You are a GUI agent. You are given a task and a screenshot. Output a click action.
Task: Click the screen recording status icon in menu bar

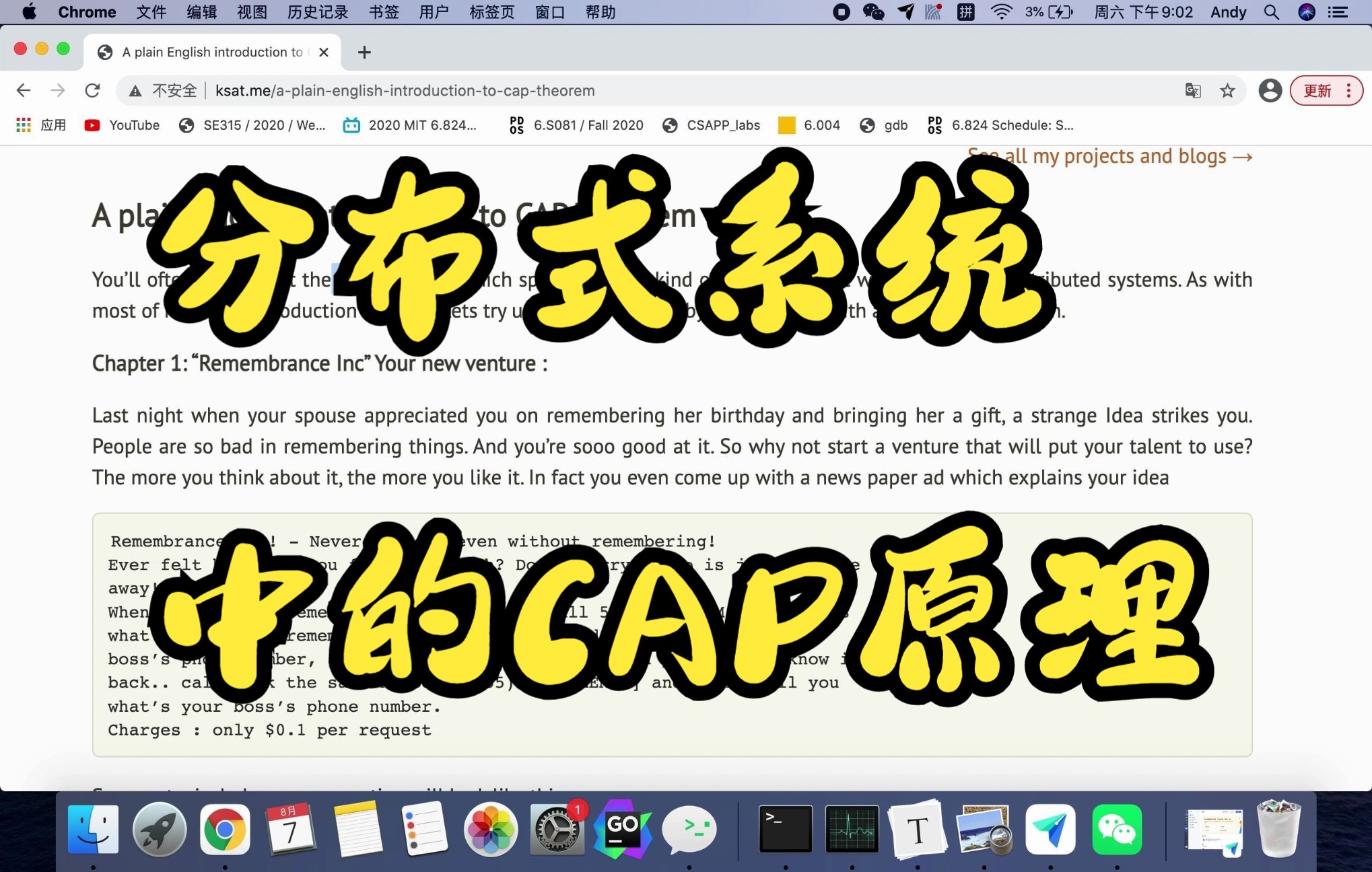[841, 12]
